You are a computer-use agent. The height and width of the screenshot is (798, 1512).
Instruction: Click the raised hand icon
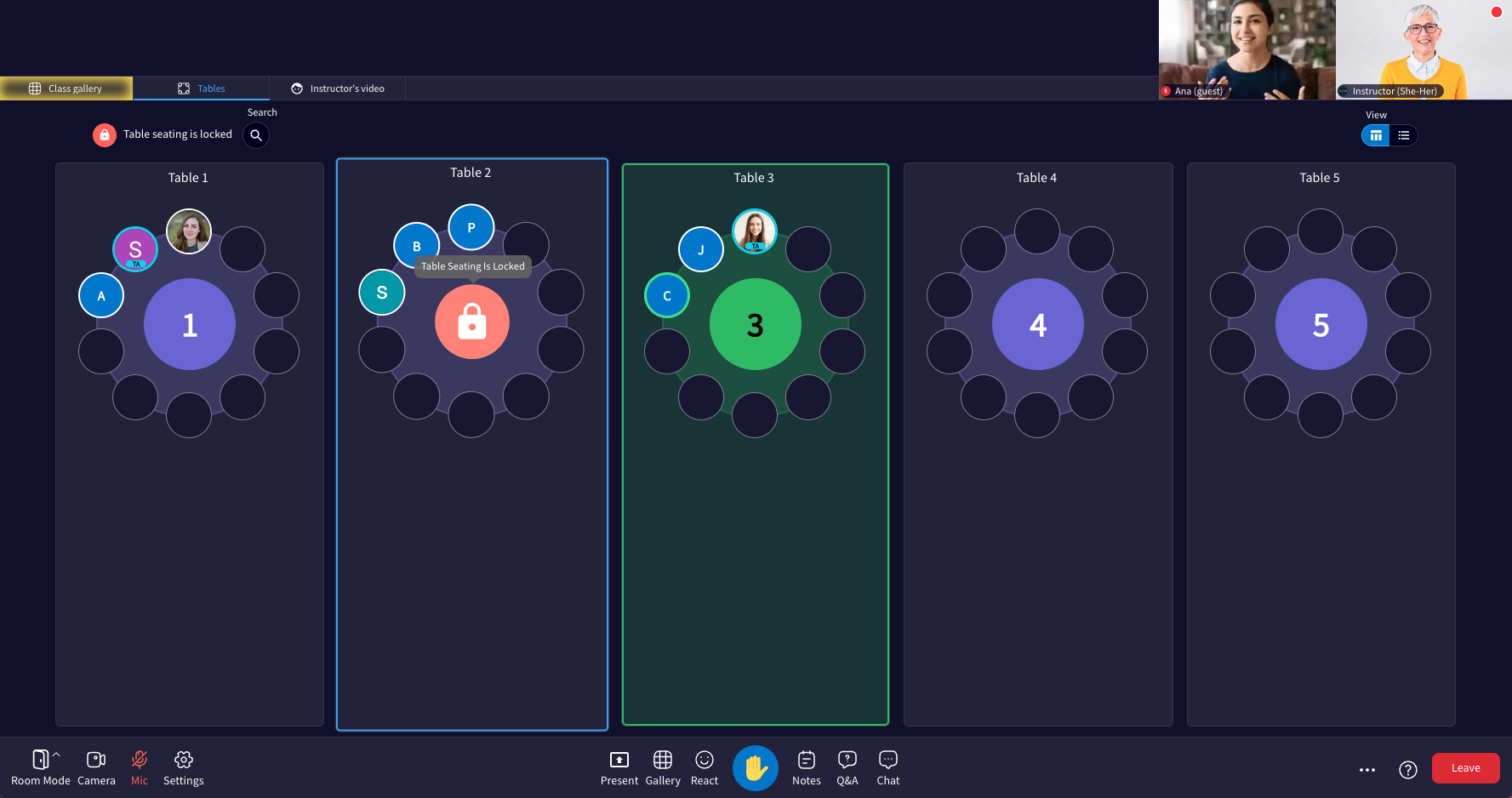(x=755, y=767)
